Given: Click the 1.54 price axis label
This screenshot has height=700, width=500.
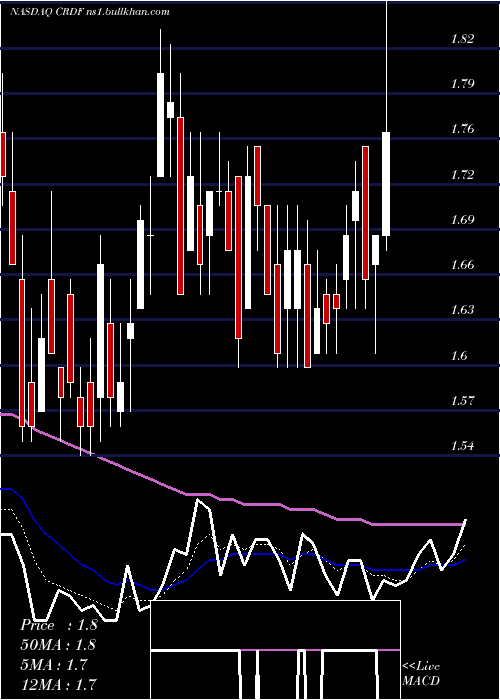Looking at the screenshot, I should (462, 446).
